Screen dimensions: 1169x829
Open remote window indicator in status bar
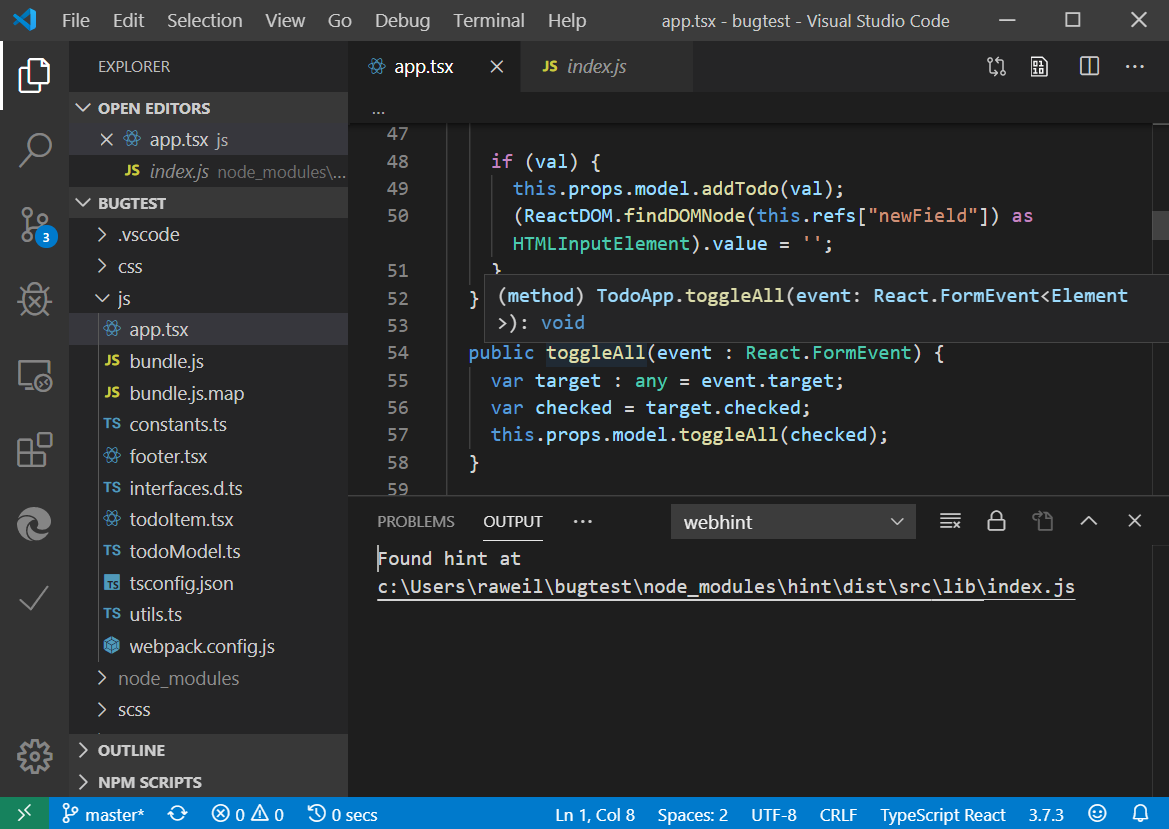click(x=25, y=813)
